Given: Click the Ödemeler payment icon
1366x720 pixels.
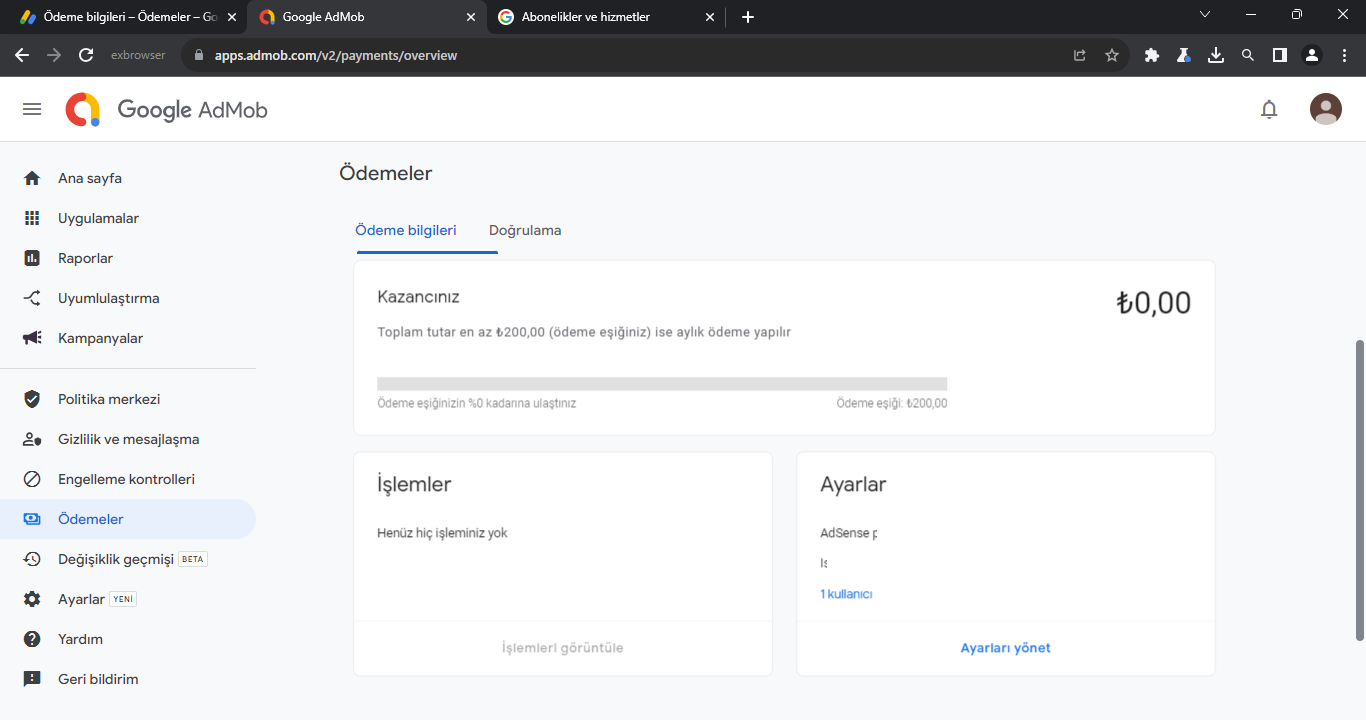Looking at the screenshot, I should pos(32,519).
